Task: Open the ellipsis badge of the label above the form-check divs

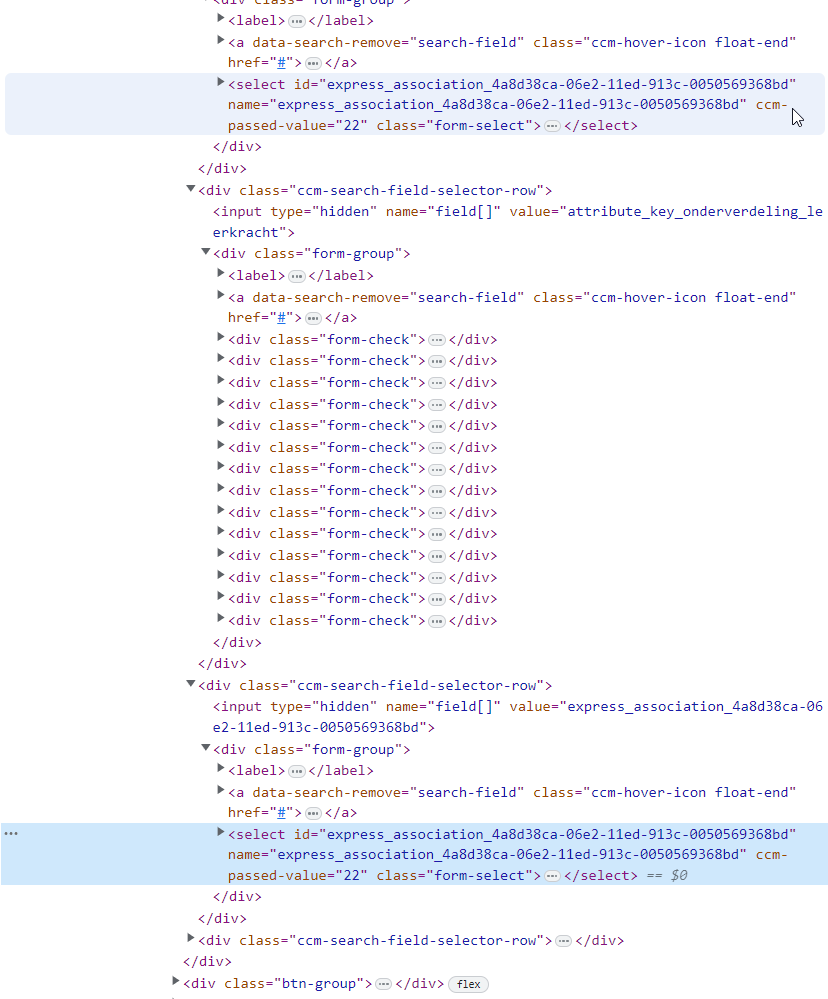Action: pyautogui.click(x=297, y=277)
